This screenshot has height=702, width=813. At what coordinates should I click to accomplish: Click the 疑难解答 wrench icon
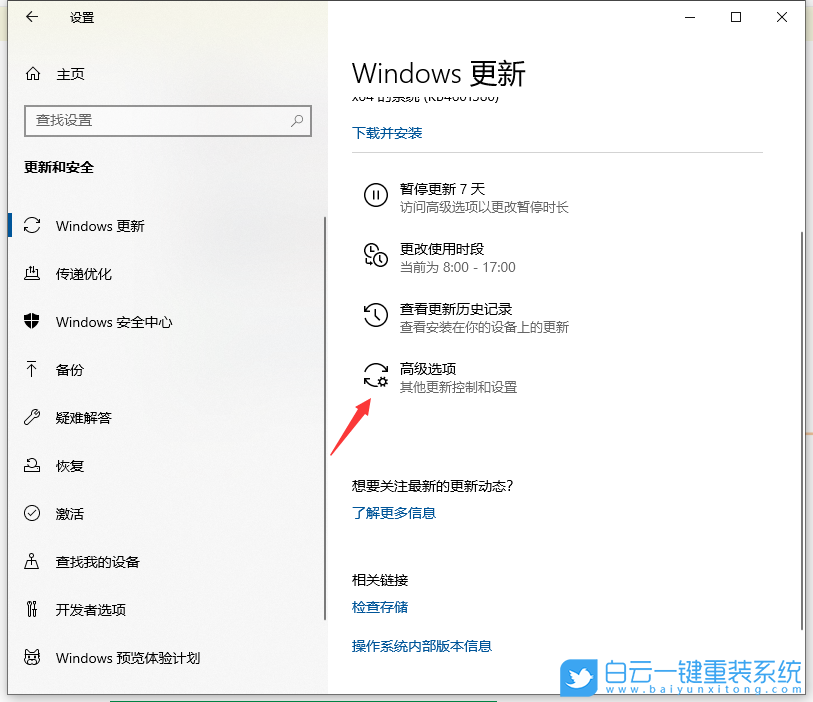pyautogui.click(x=33, y=418)
